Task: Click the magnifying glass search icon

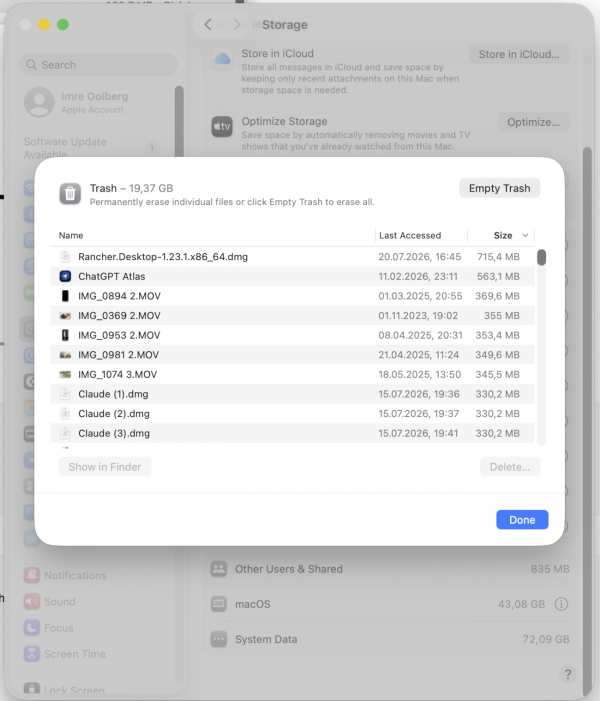Action: (x=31, y=65)
